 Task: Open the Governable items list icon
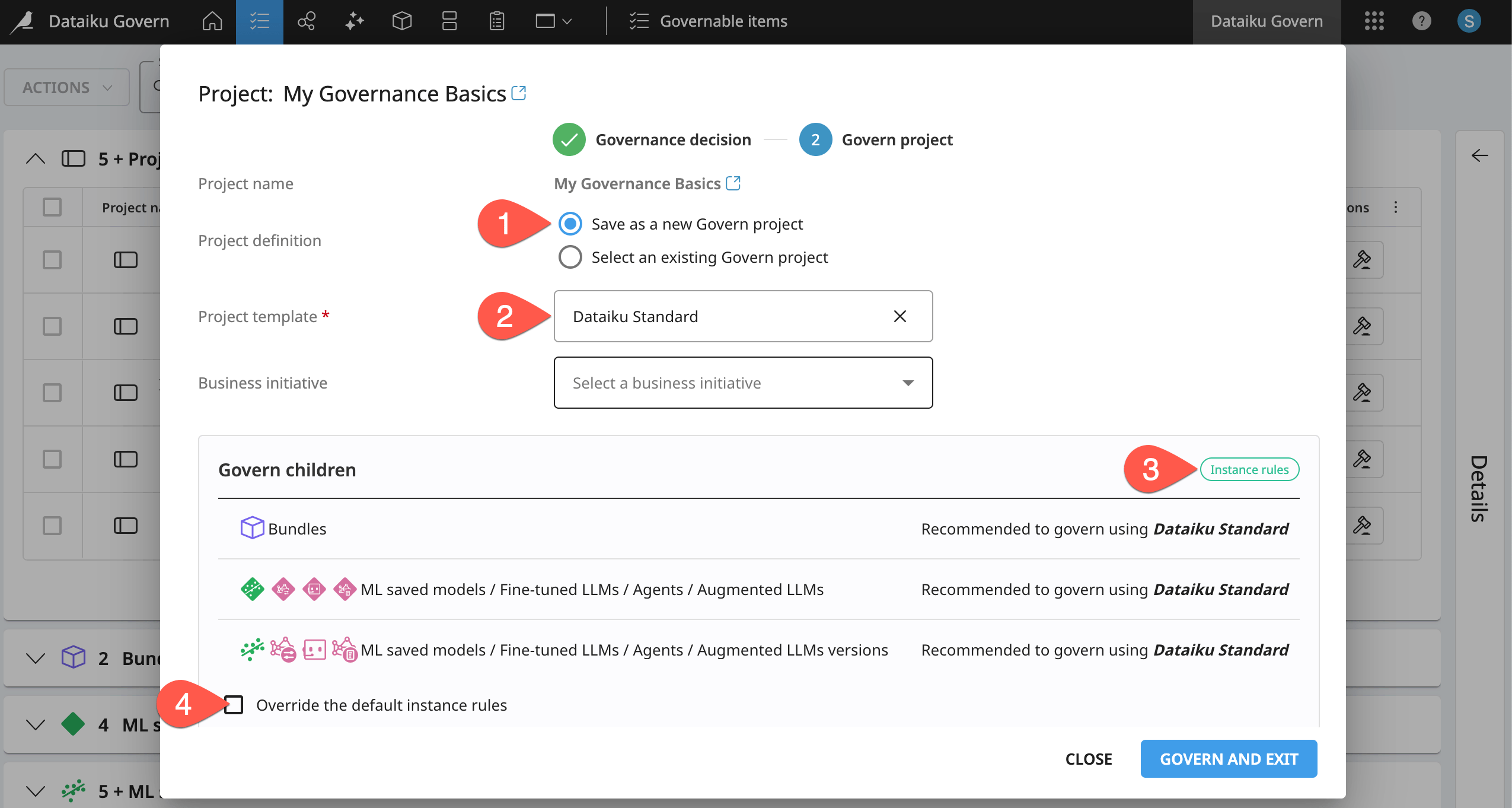point(259,21)
